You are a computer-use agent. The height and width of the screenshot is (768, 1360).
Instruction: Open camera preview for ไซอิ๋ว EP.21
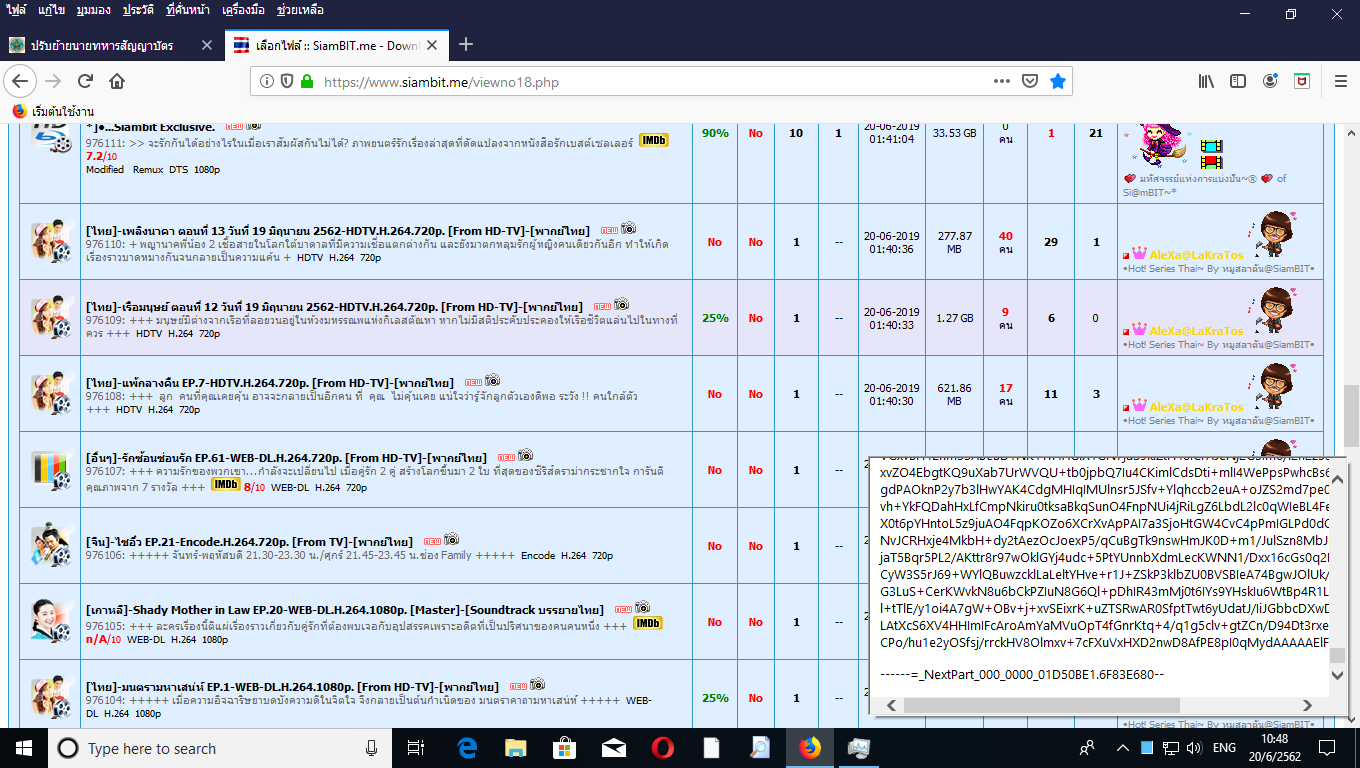click(451, 539)
